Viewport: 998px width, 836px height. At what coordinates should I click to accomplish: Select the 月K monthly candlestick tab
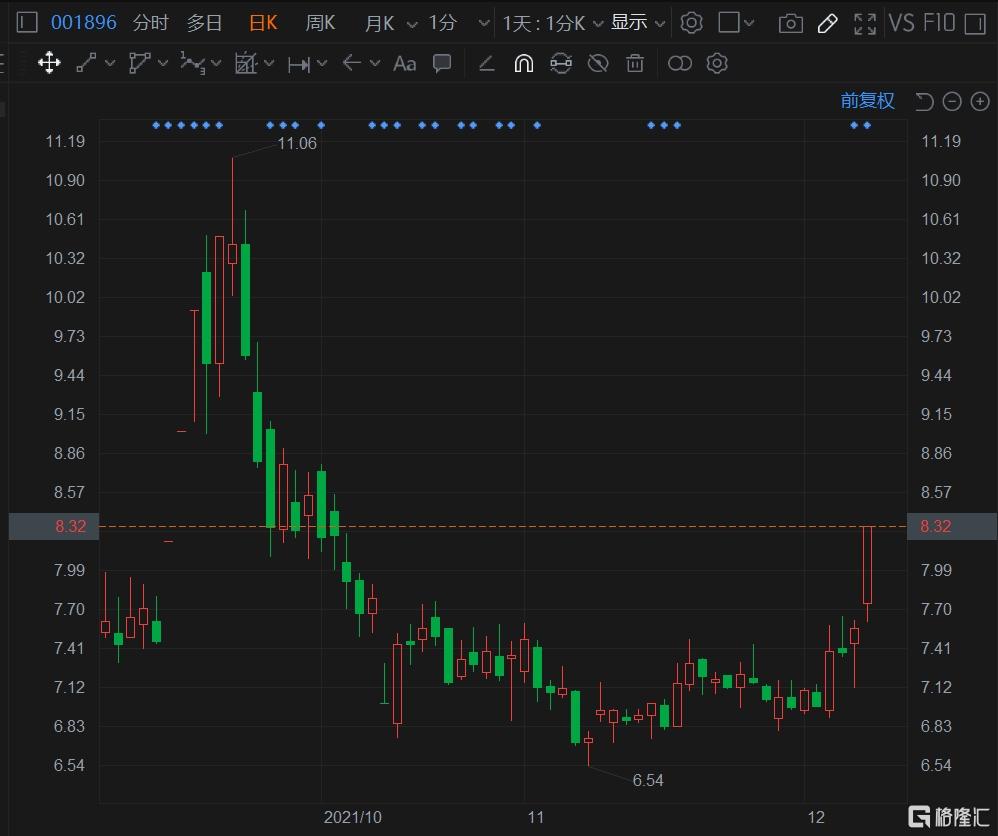(379, 24)
